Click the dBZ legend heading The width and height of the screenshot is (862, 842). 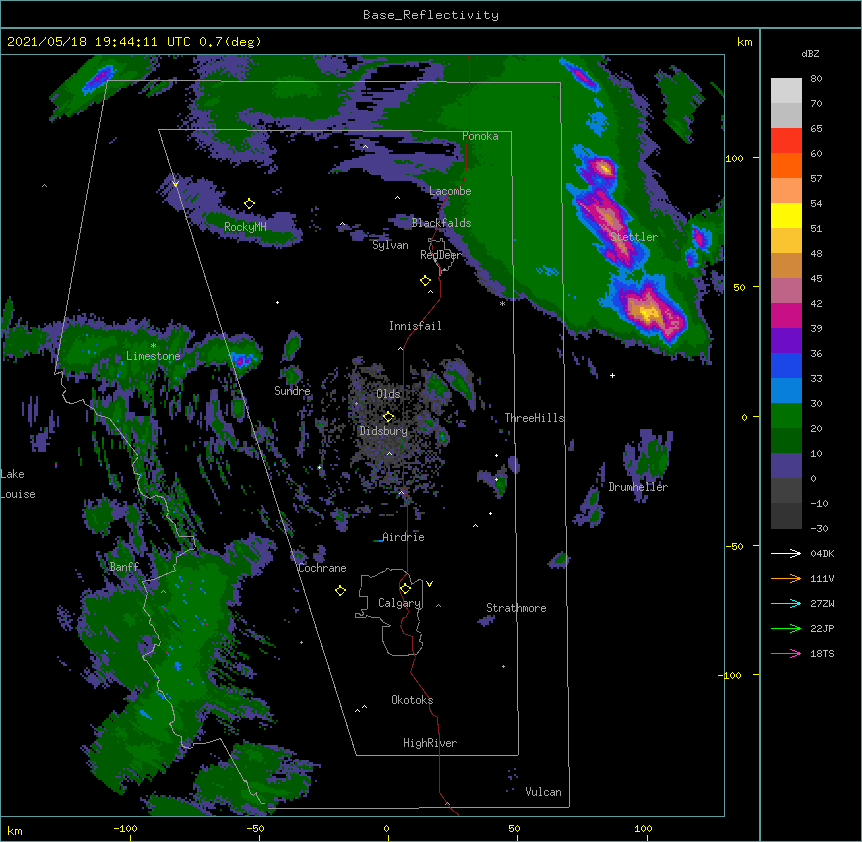tap(810, 53)
